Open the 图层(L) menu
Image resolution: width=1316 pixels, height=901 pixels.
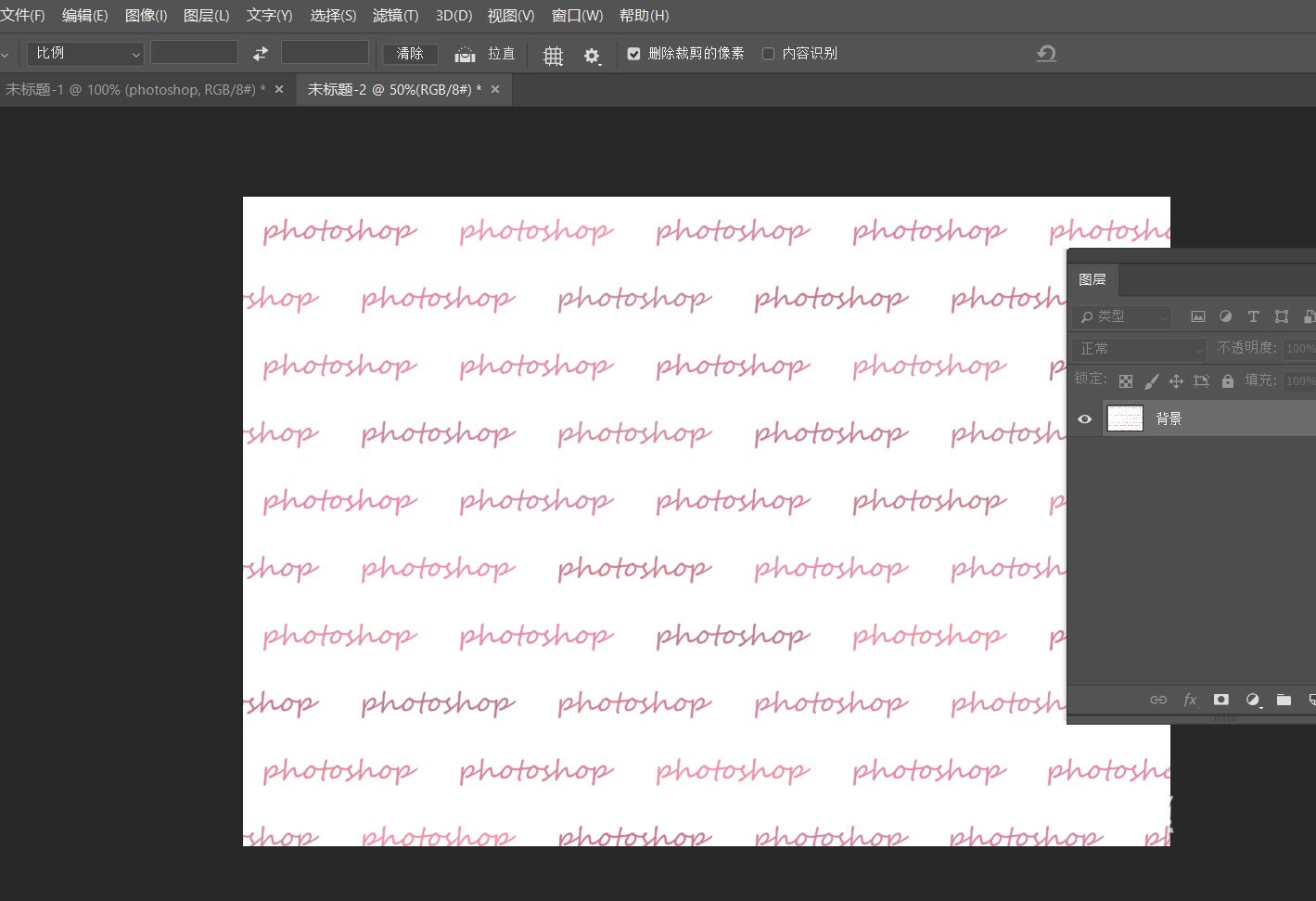tap(206, 16)
